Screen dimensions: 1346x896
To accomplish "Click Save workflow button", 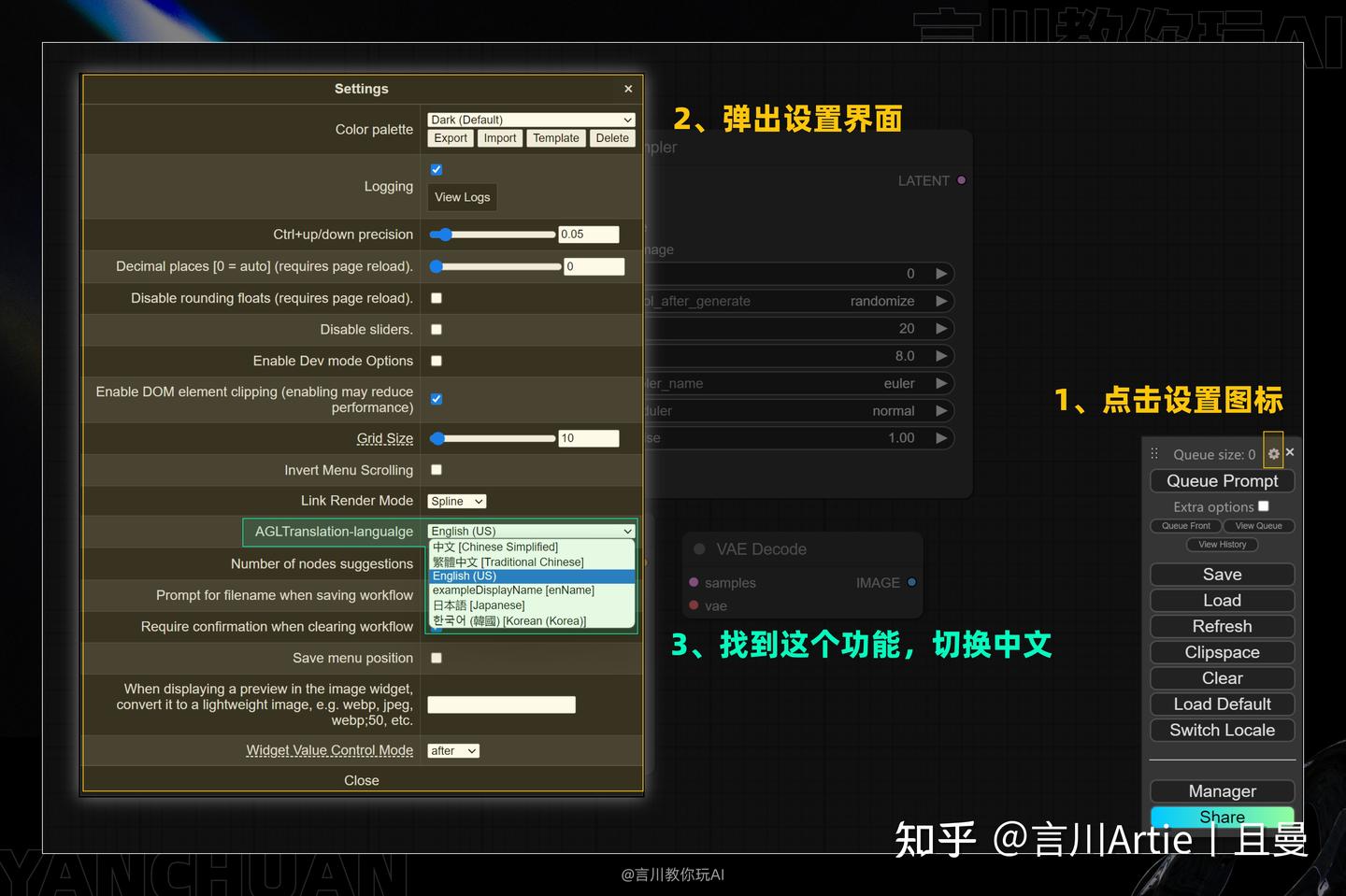I will 1222,575.
